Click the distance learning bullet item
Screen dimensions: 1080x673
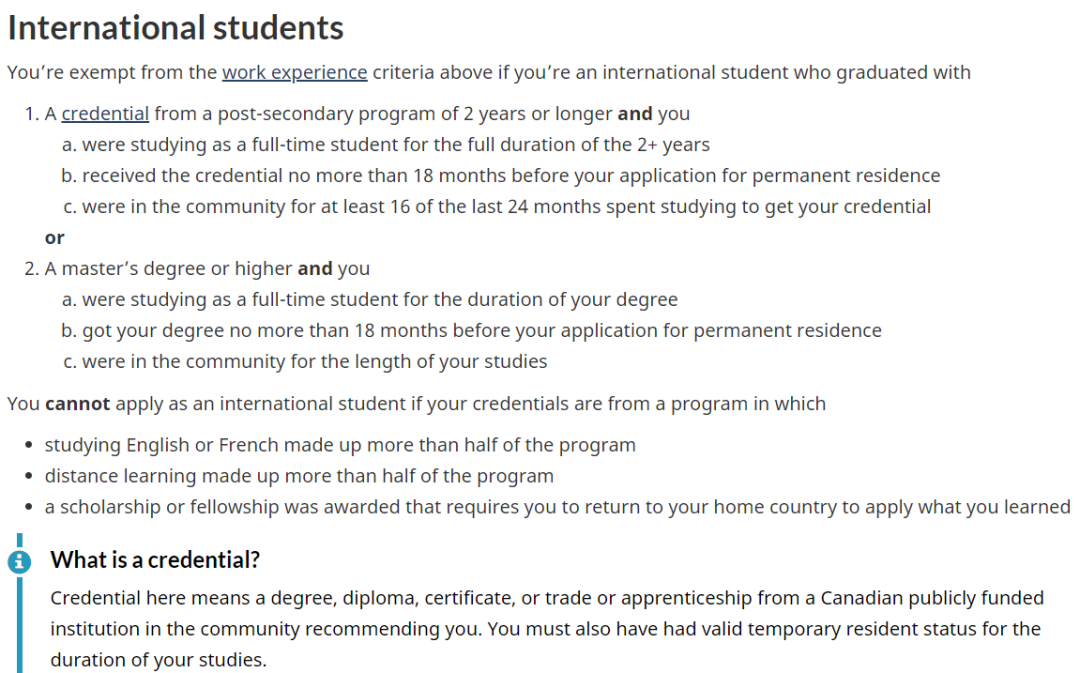pyautogui.click(x=299, y=476)
